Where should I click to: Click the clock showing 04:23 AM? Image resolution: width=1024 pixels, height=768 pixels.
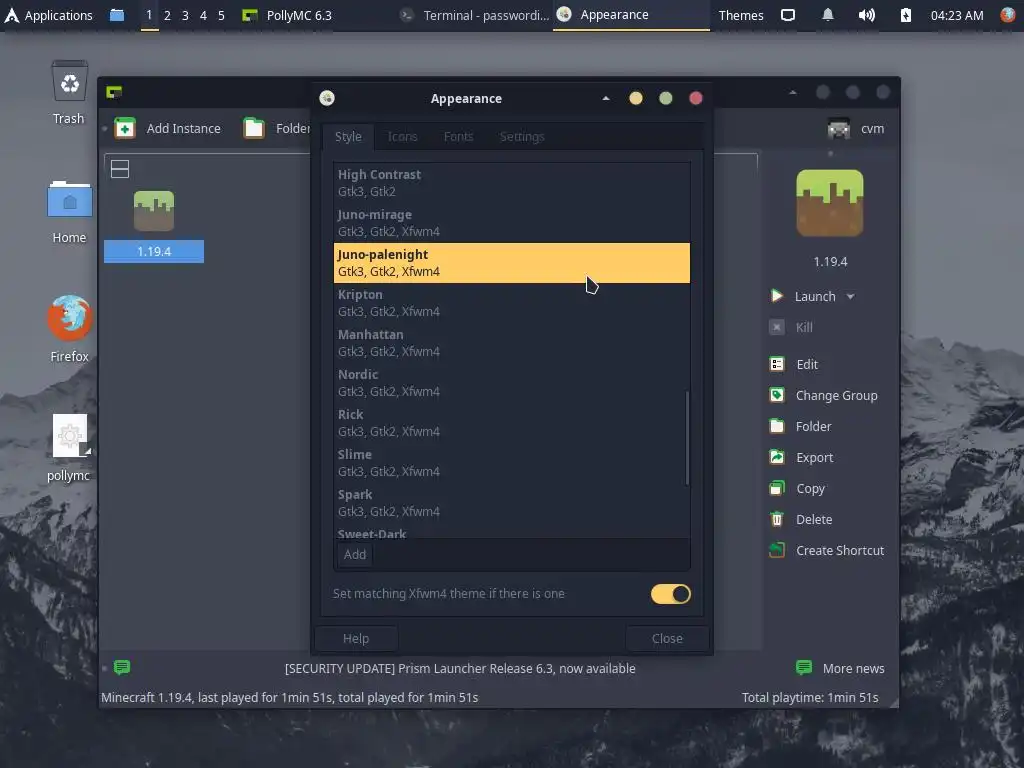(x=957, y=15)
